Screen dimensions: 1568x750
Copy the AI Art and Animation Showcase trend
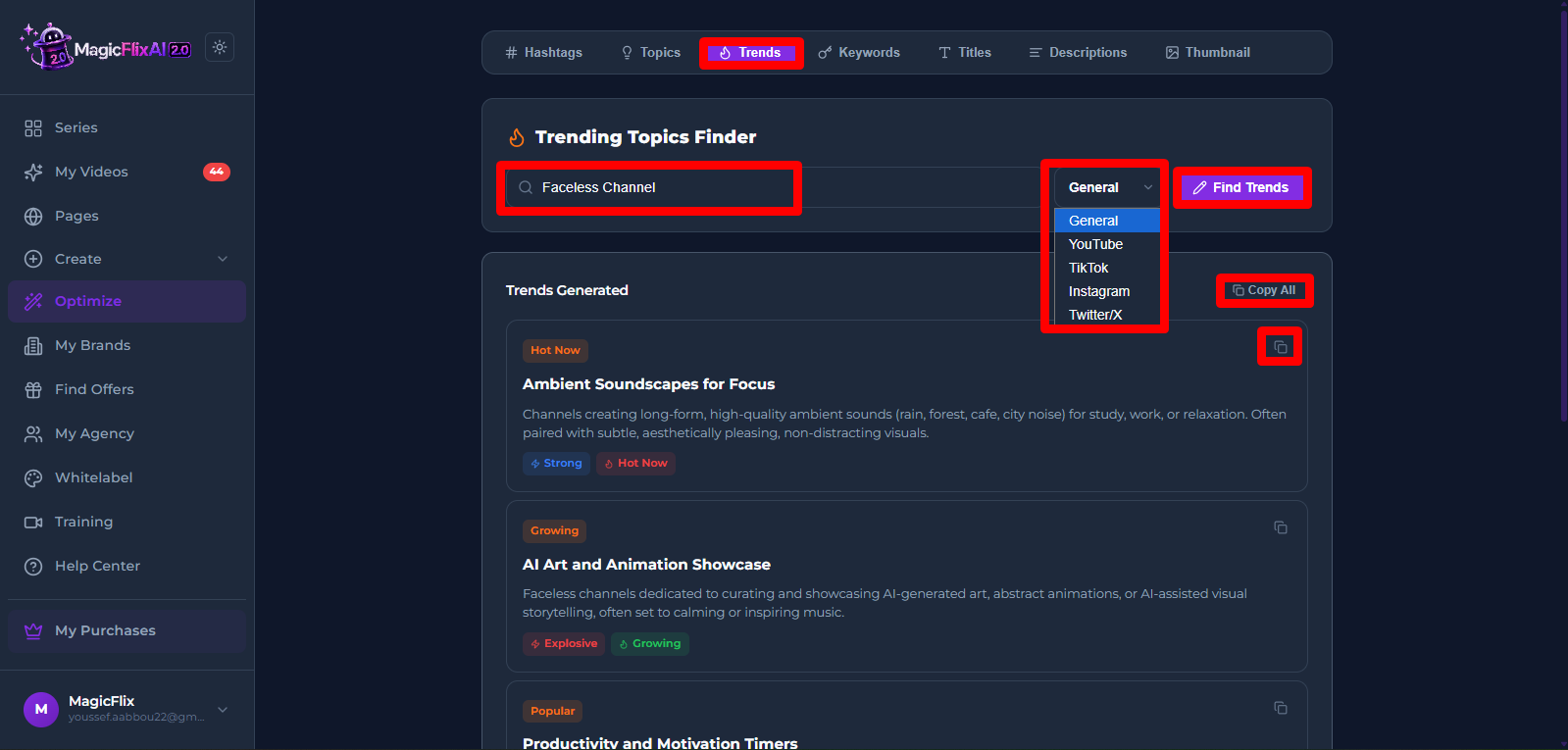click(1280, 527)
